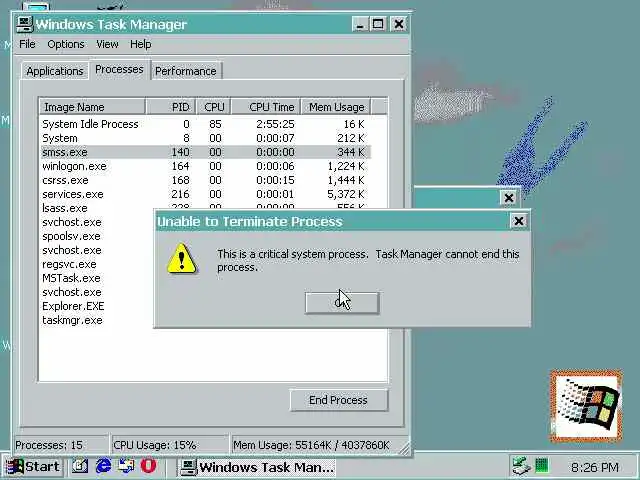Sort by Mem Usage column header
The width and height of the screenshot is (640, 480).
(336, 107)
